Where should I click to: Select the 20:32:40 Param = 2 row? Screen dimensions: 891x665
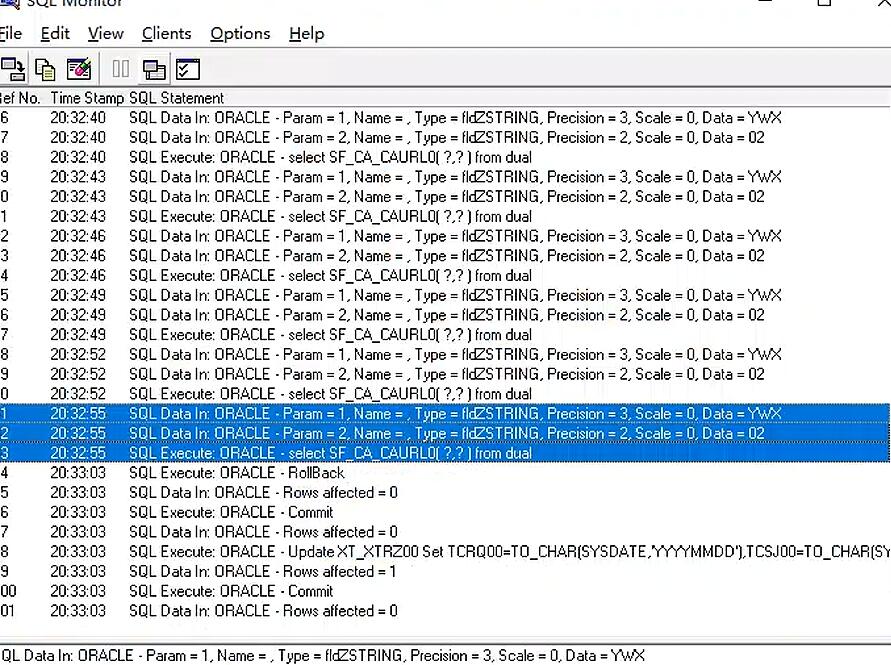[x=445, y=138]
